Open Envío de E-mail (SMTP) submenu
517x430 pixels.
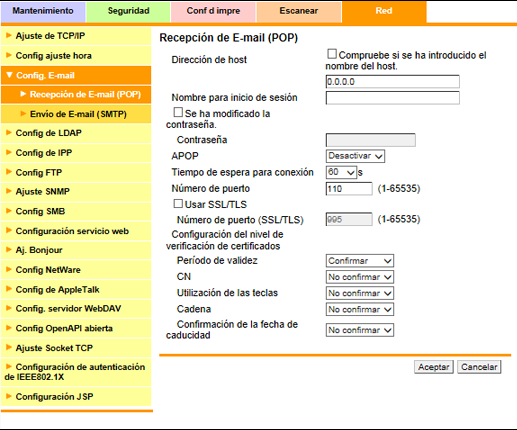pyautogui.click(x=76, y=114)
